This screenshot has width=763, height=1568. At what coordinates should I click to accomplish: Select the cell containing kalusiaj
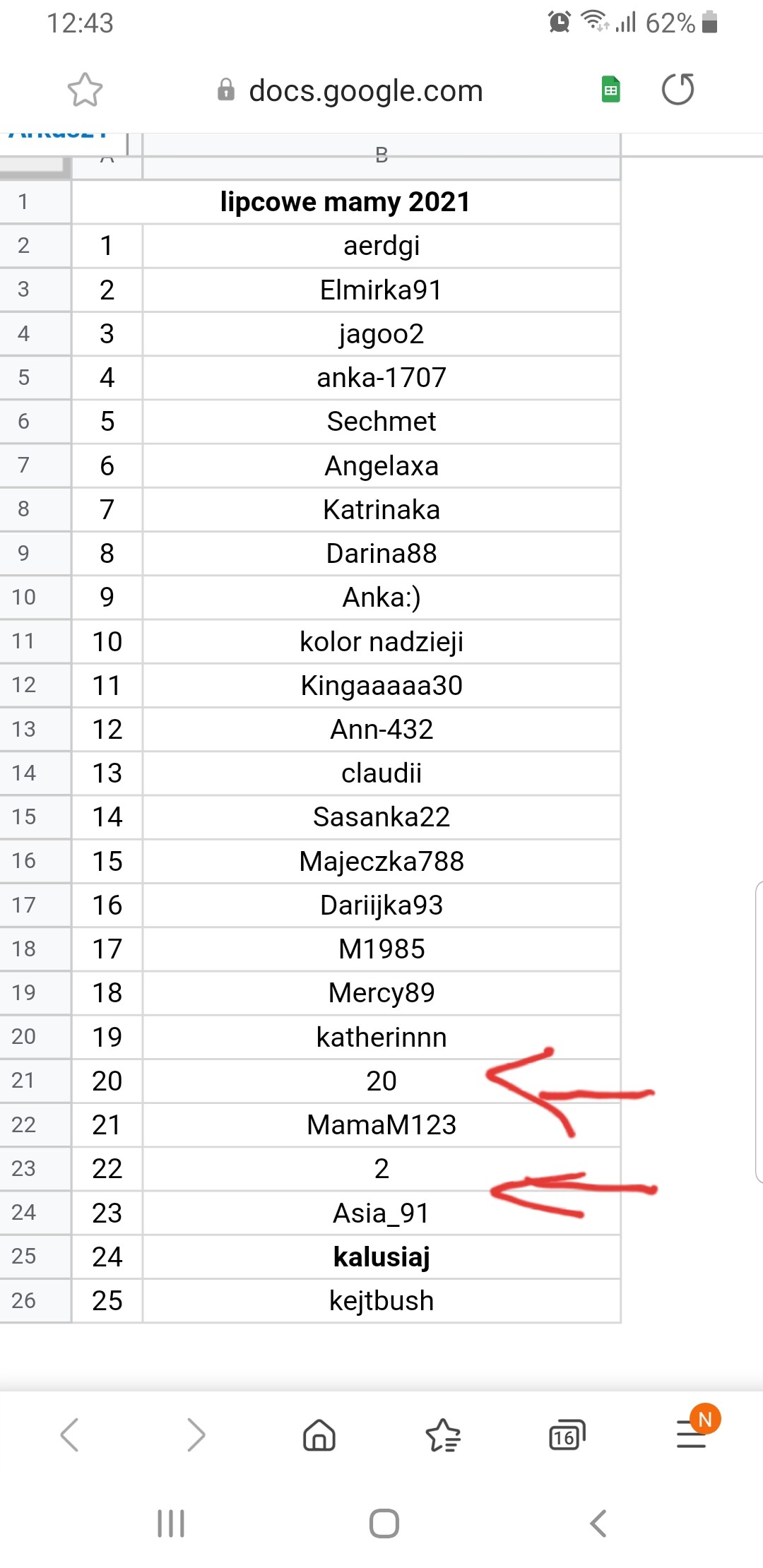381,1257
